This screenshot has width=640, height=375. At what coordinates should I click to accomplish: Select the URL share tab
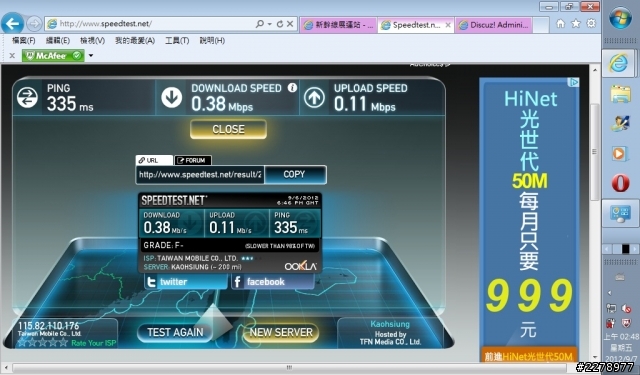pos(154,160)
